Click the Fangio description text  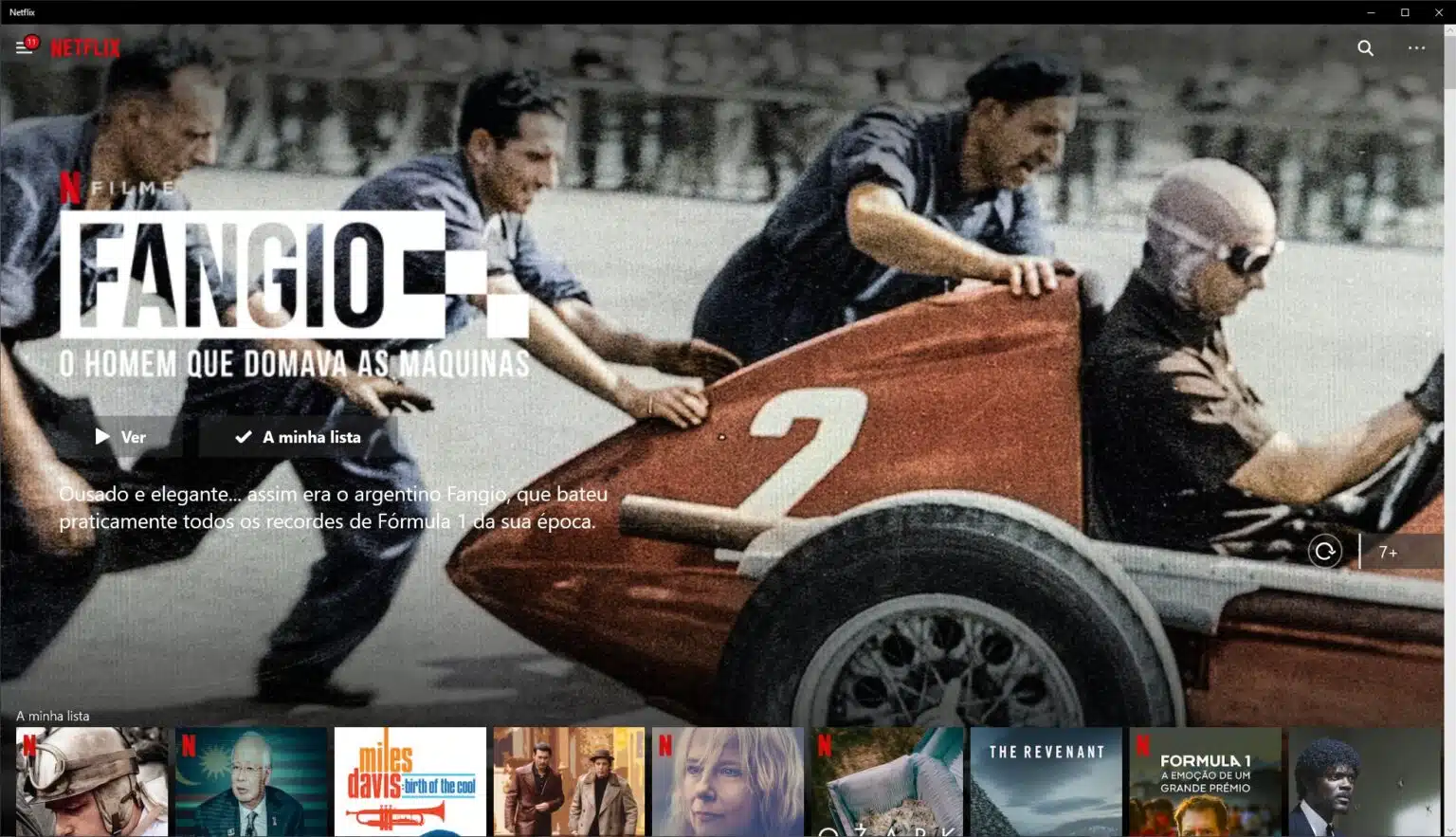click(334, 507)
